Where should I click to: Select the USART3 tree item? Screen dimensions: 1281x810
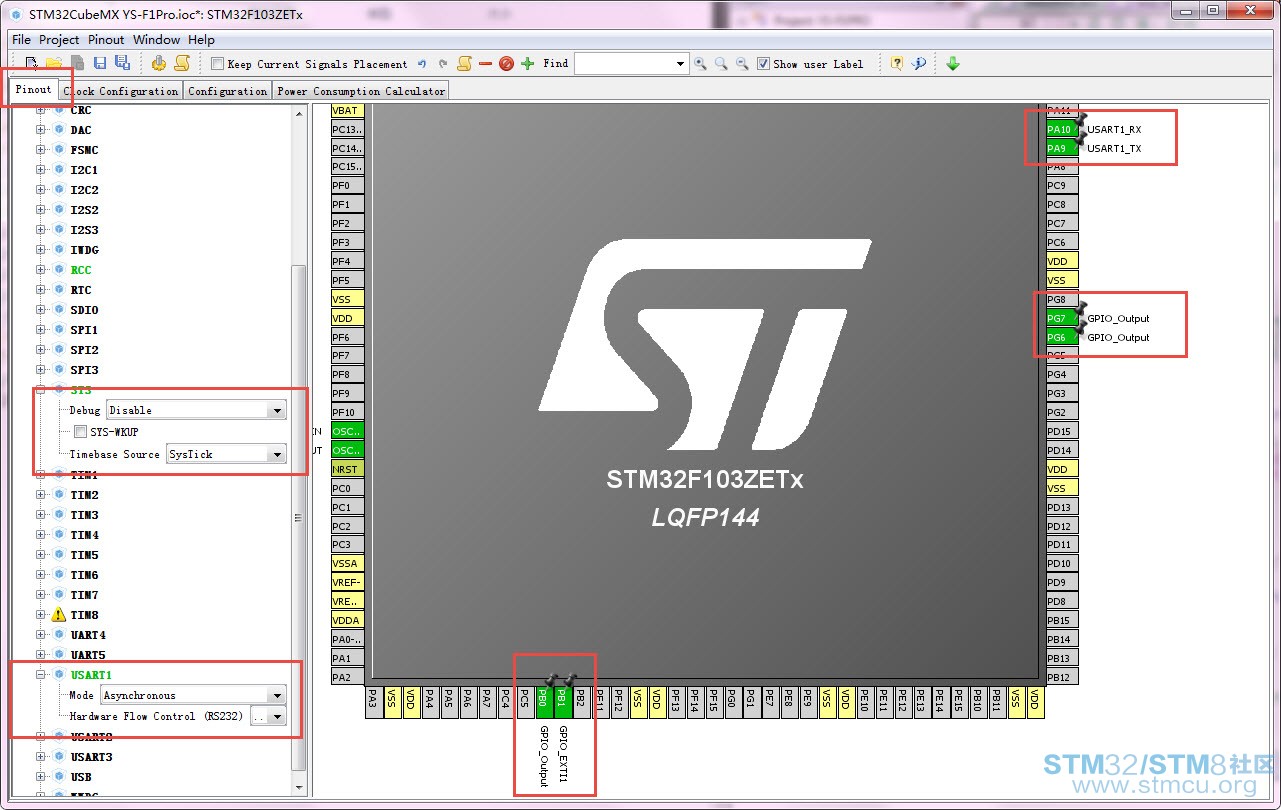coord(91,757)
